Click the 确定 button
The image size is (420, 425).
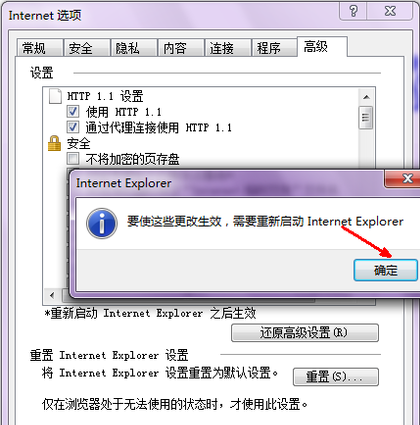pos(386,270)
